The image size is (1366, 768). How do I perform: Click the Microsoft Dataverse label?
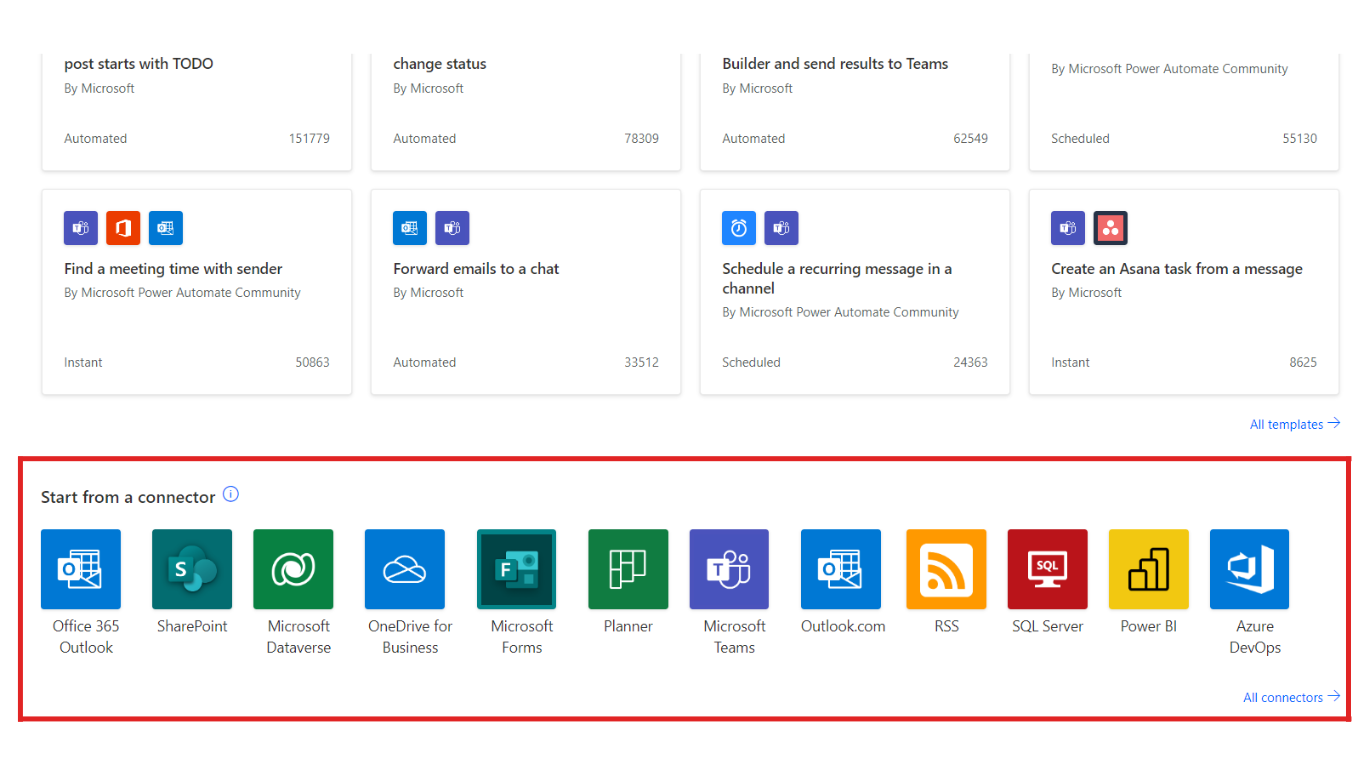[x=298, y=637]
